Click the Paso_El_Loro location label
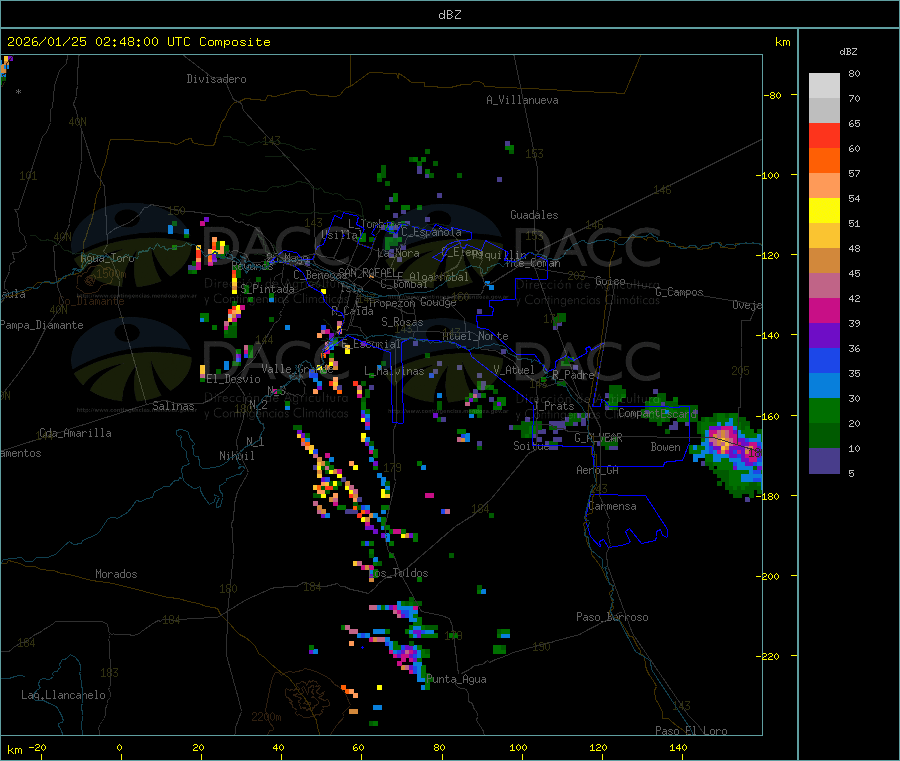This screenshot has width=900, height=761. pos(691,731)
